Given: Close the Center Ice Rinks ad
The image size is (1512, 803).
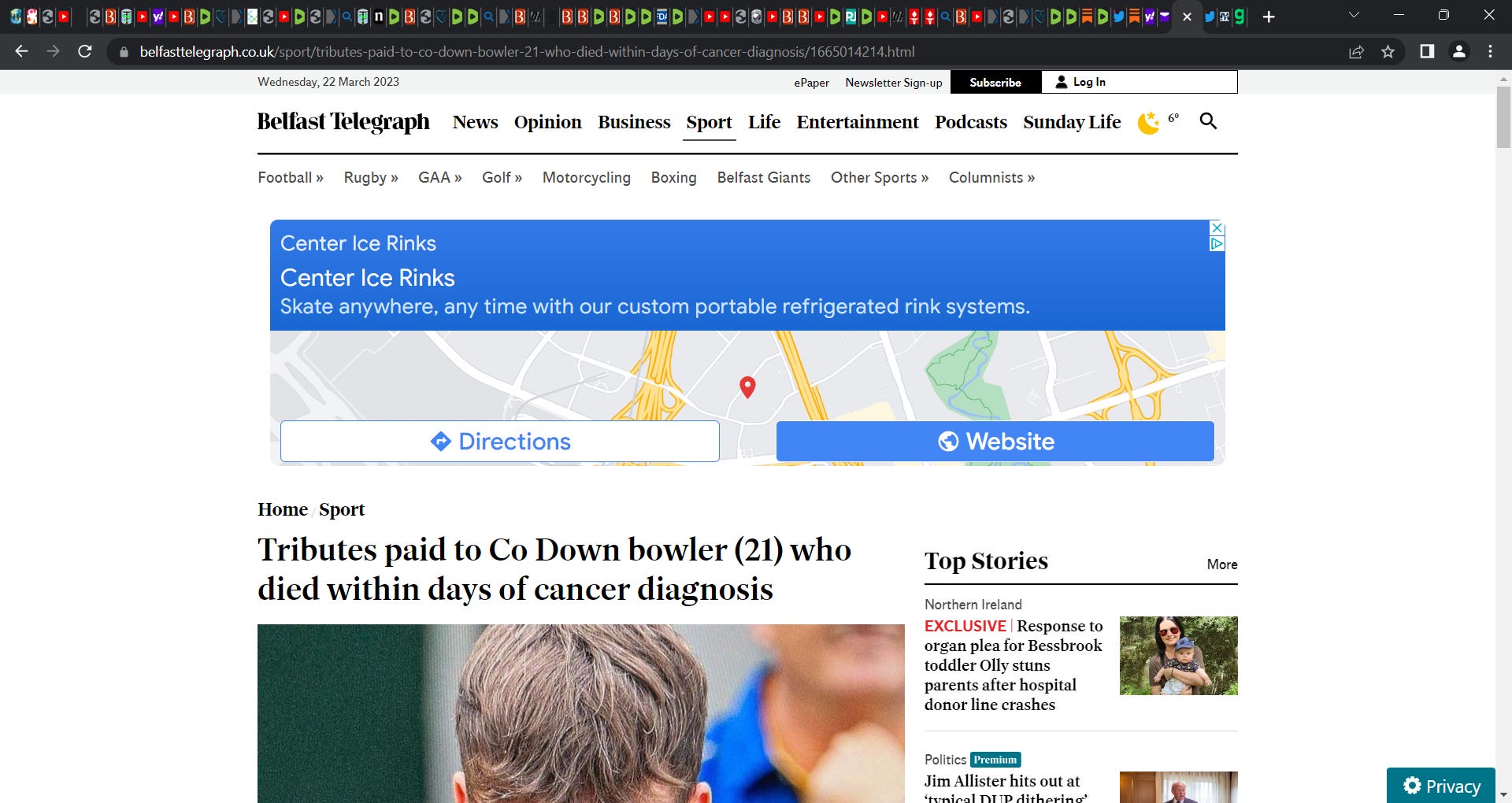Looking at the screenshot, I should [1217, 228].
